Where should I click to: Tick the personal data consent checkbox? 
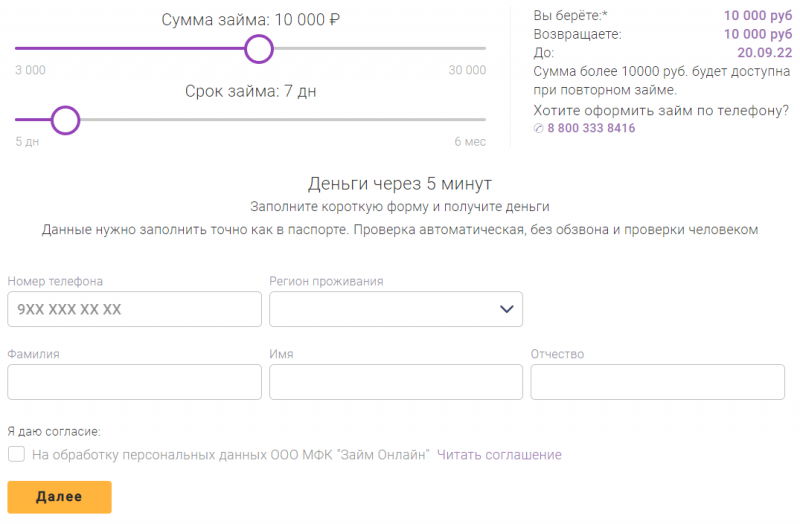tap(16, 455)
